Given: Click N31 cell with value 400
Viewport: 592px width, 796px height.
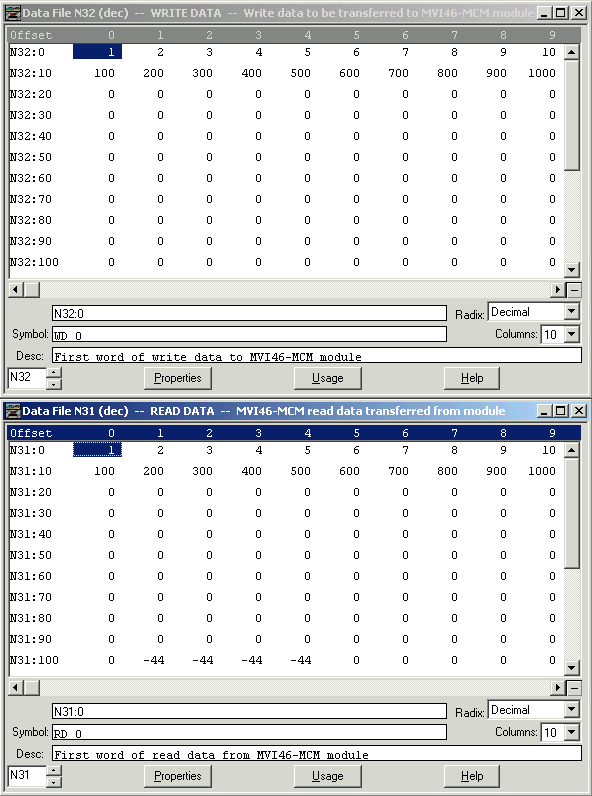Looking at the screenshot, I should pos(251,471).
